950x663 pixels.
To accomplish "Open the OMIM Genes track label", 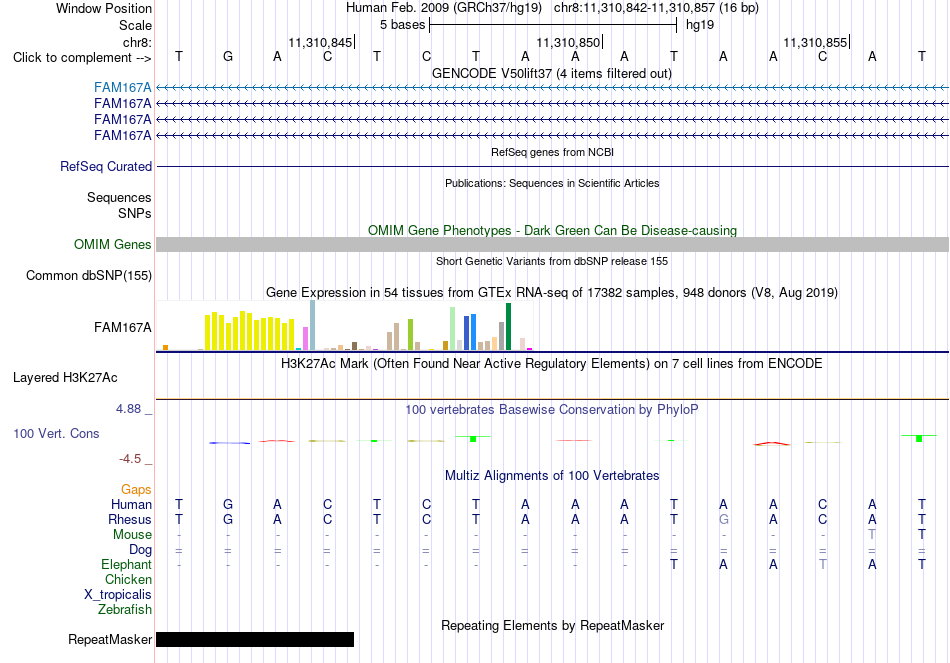I will point(112,244).
